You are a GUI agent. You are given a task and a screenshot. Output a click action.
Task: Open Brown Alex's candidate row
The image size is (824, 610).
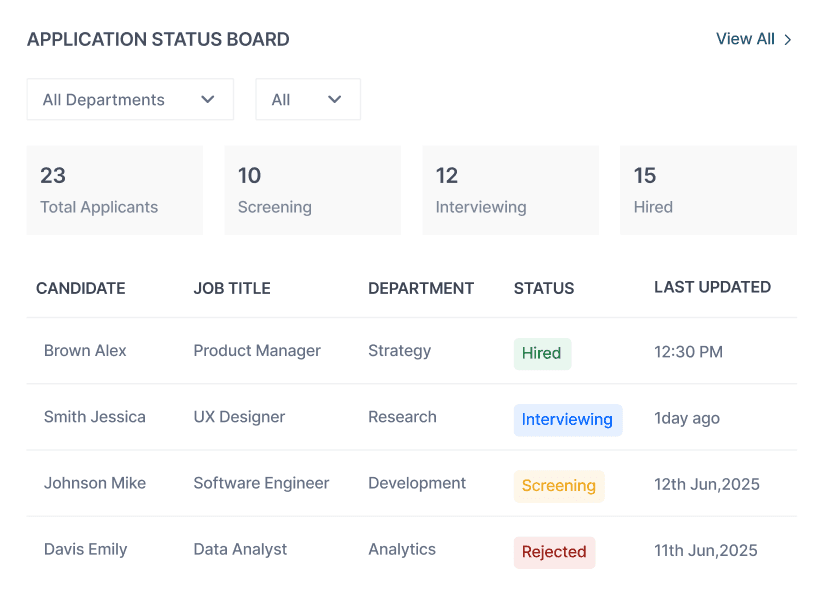pos(84,351)
